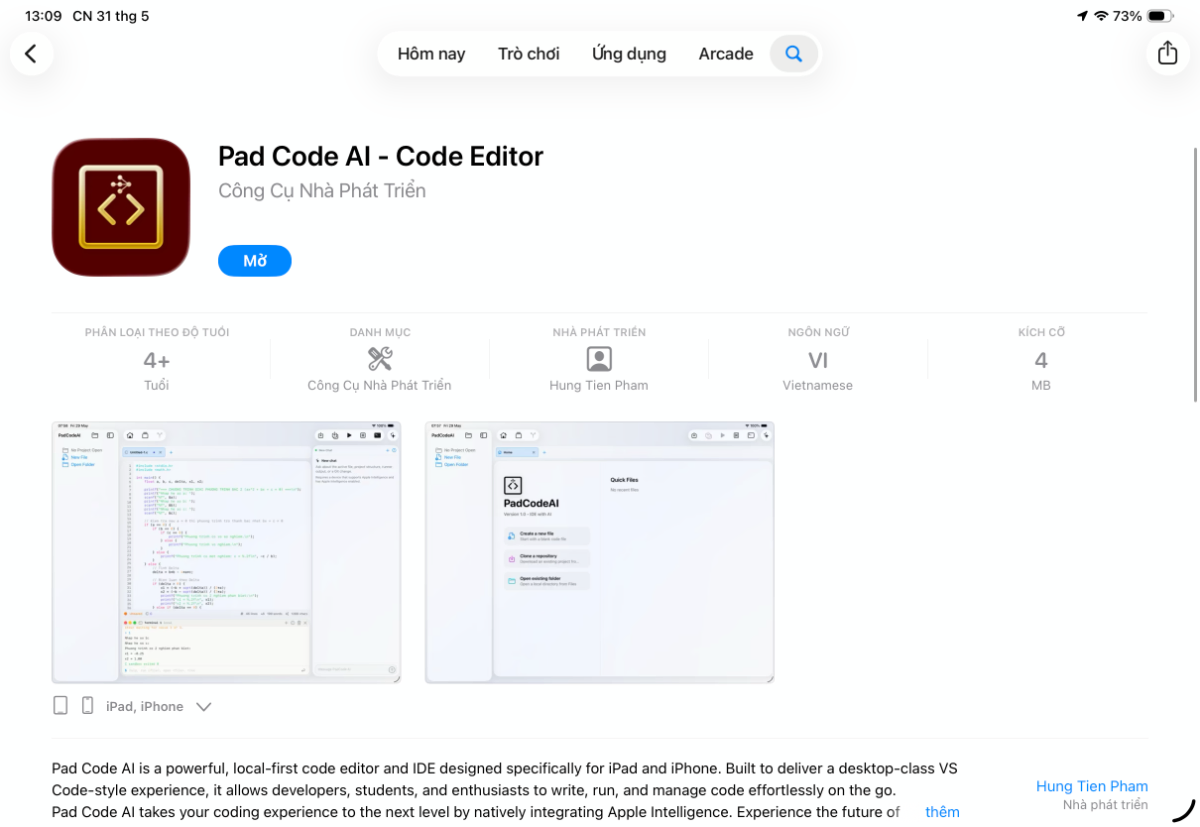
Task: Expand the description with thêm
Action: [942, 812]
